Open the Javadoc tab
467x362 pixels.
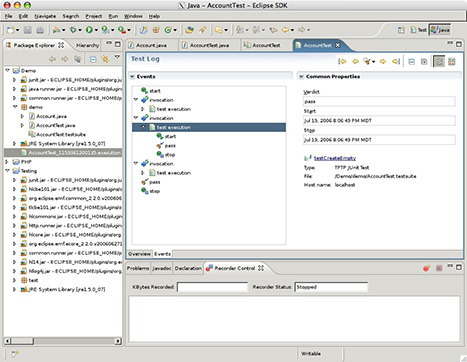click(x=162, y=268)
